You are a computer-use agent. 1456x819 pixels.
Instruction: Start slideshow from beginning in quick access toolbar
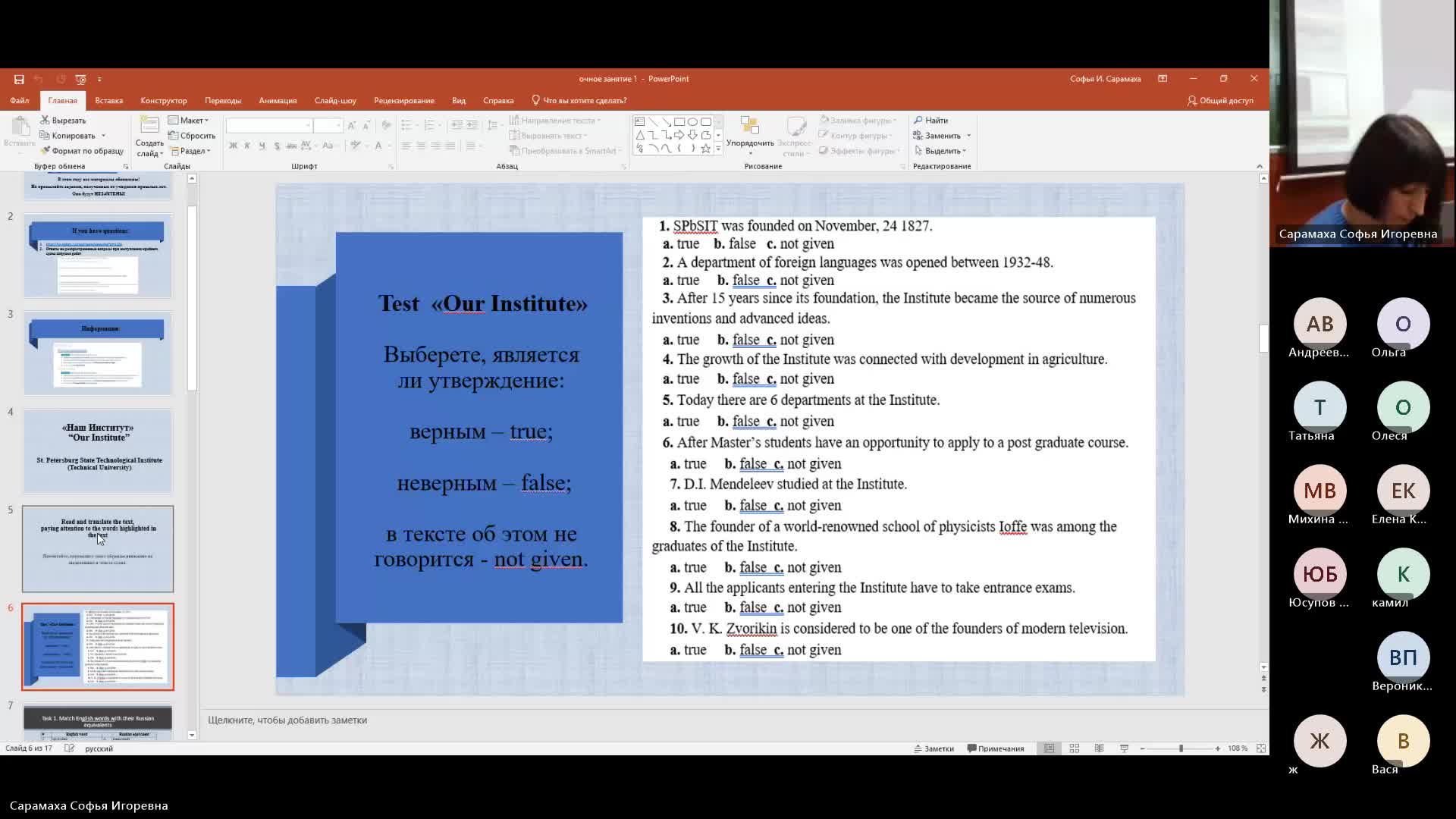pos(80,79)
